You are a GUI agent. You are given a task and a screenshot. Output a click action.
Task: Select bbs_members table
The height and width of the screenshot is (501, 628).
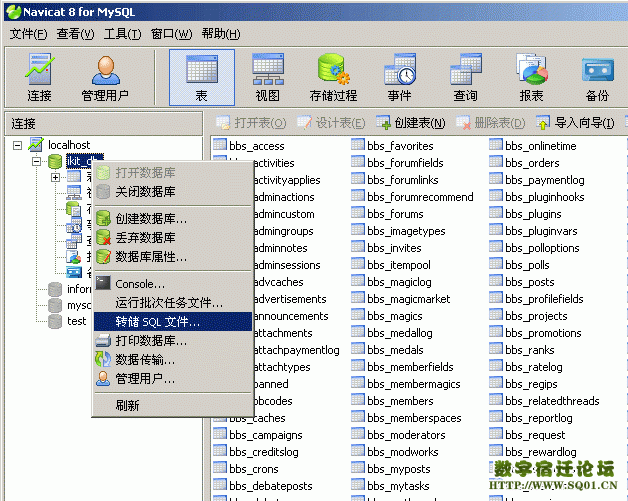(400, 401)
